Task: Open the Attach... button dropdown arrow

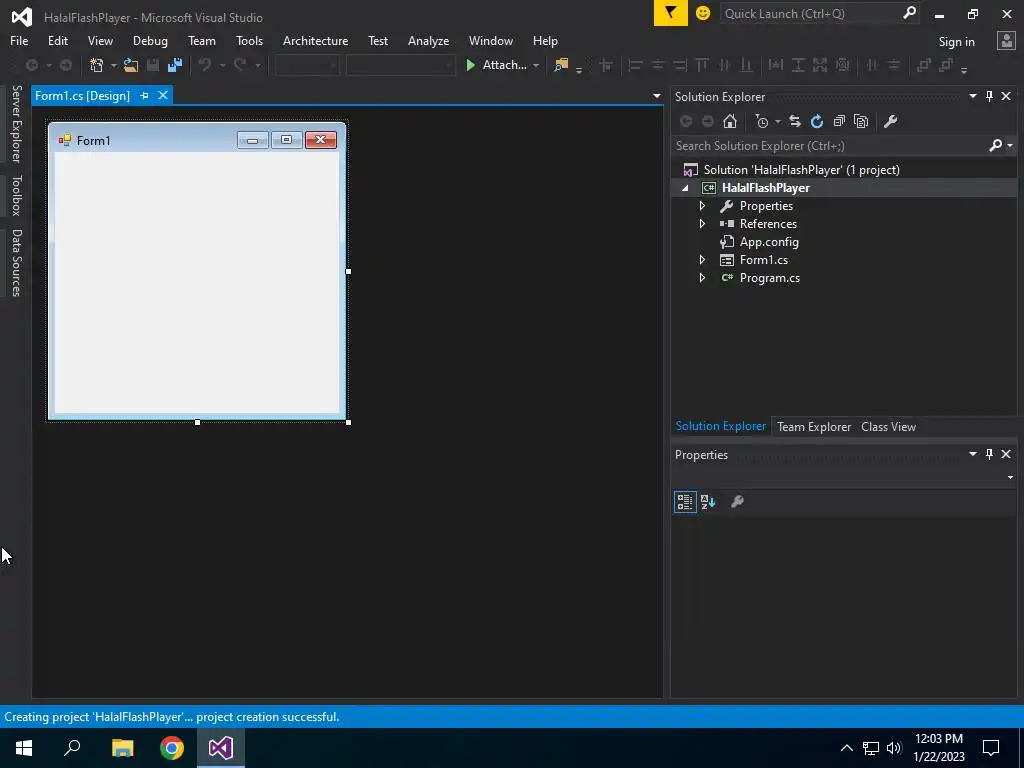Action: click(x=536, y=65)
